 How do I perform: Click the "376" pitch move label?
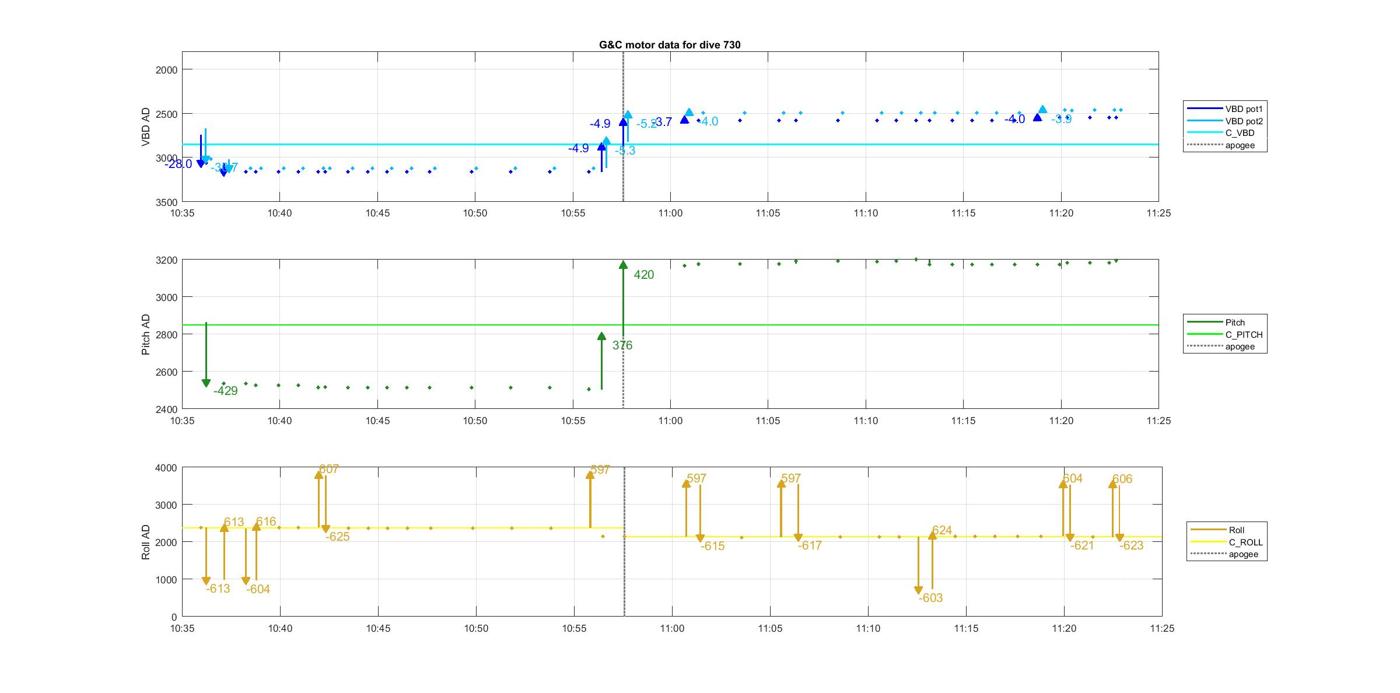[622, 346]
